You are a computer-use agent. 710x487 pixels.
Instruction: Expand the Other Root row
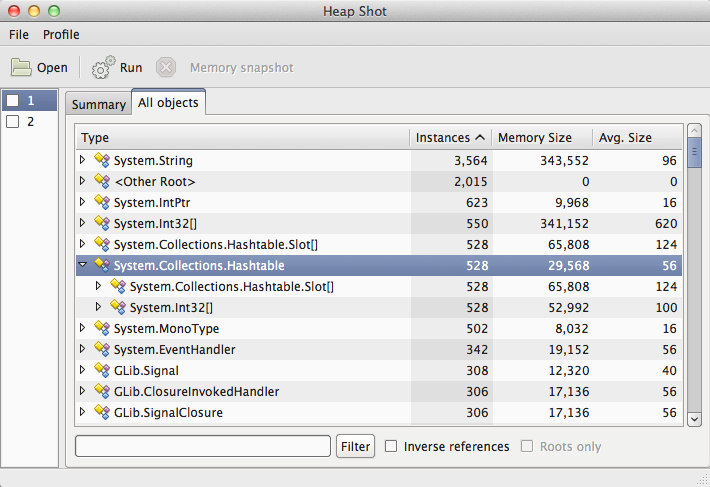pos(83,181)
